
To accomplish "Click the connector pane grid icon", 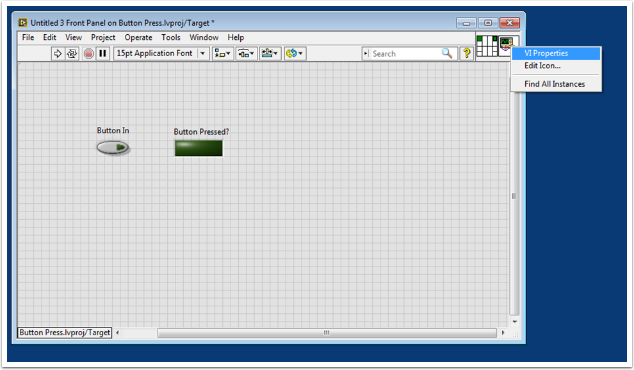I will coord(487,46).
